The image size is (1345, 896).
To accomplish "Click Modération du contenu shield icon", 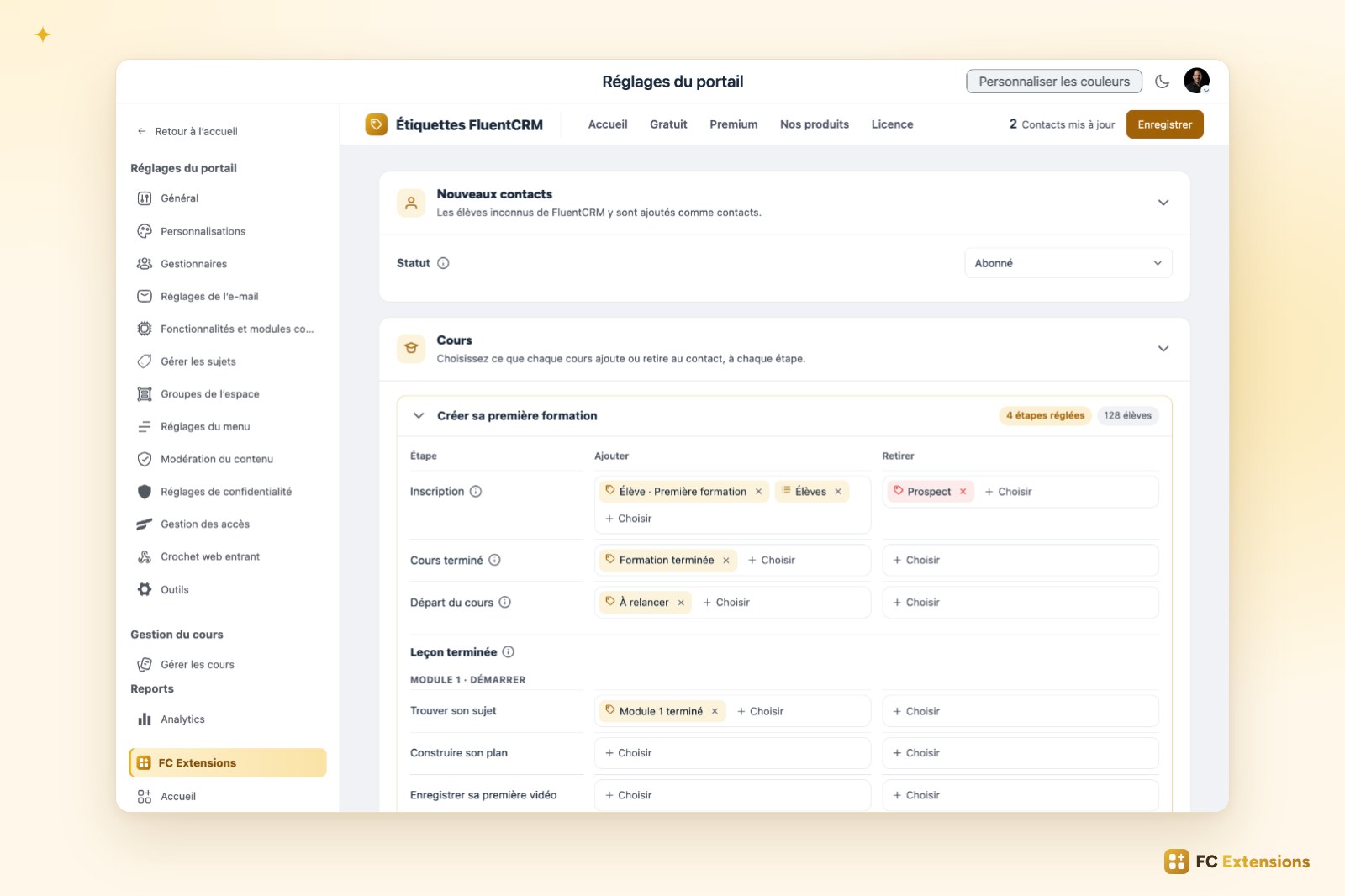I will 145,459.
